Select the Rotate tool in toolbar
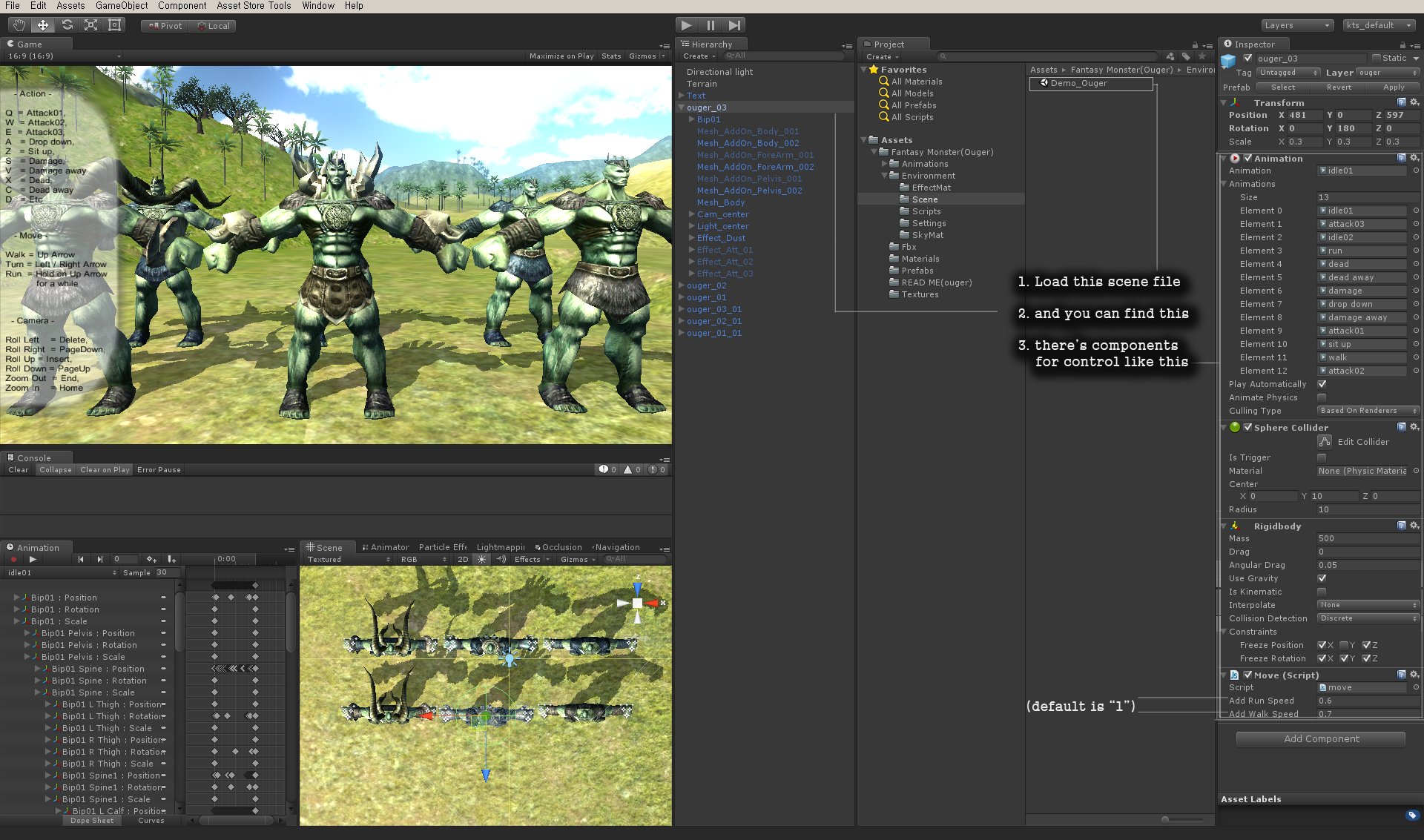Viewport: 1424px width, 840px height. [67, 25]
